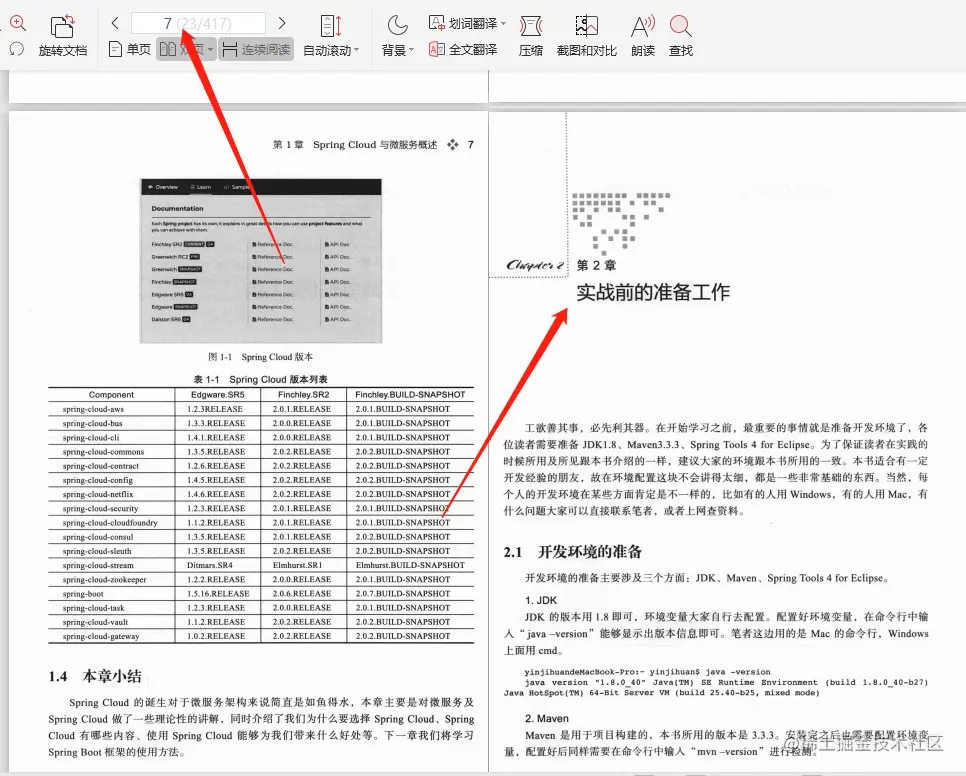The image size is (966, 776).
Task: Toggle 连续阅读 continuous reading mode
Action: tap(256, 49)
